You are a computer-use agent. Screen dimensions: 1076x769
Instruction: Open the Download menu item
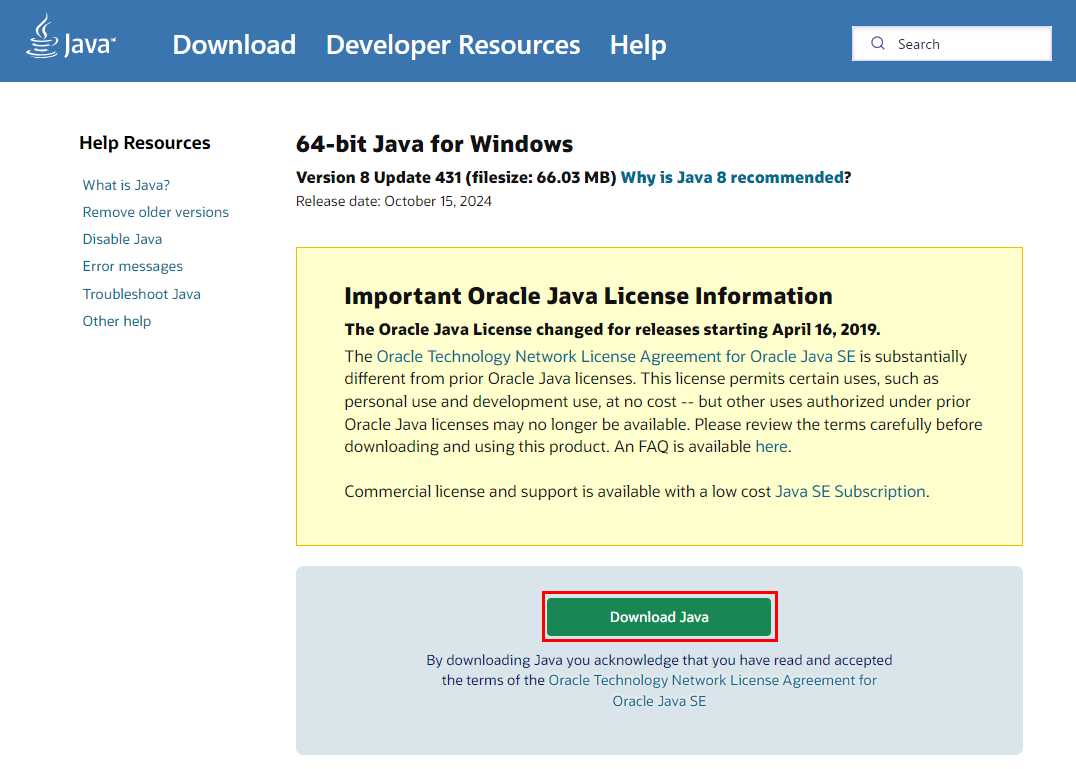(x=234, y=45)
